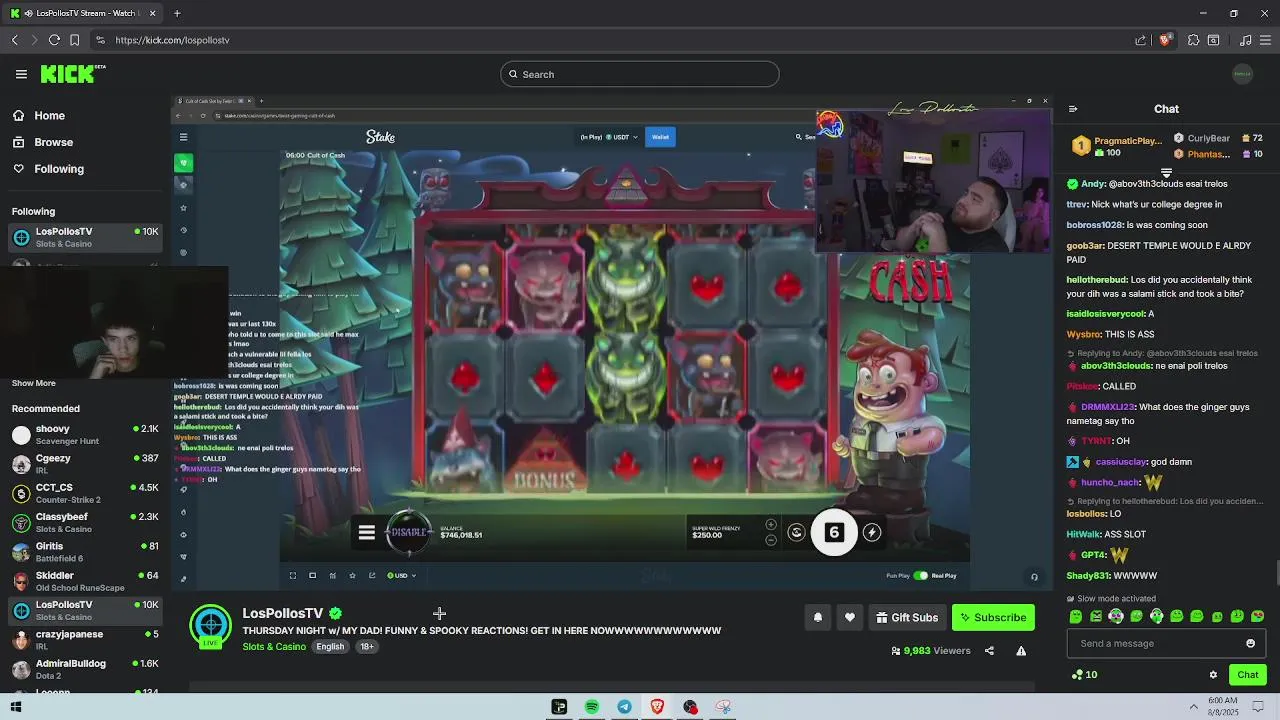Open Classybeef recommended channel
The width and height of the screenshot is (1280, 720).
pos(84,522)
